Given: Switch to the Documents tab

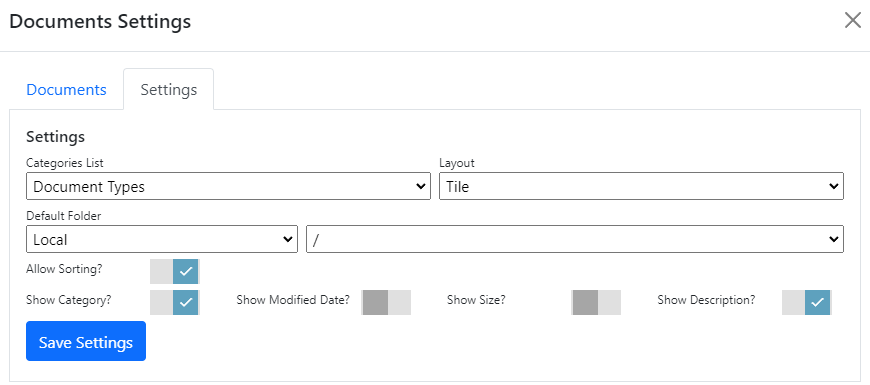Looking at the screenshot, I should 67,90.
